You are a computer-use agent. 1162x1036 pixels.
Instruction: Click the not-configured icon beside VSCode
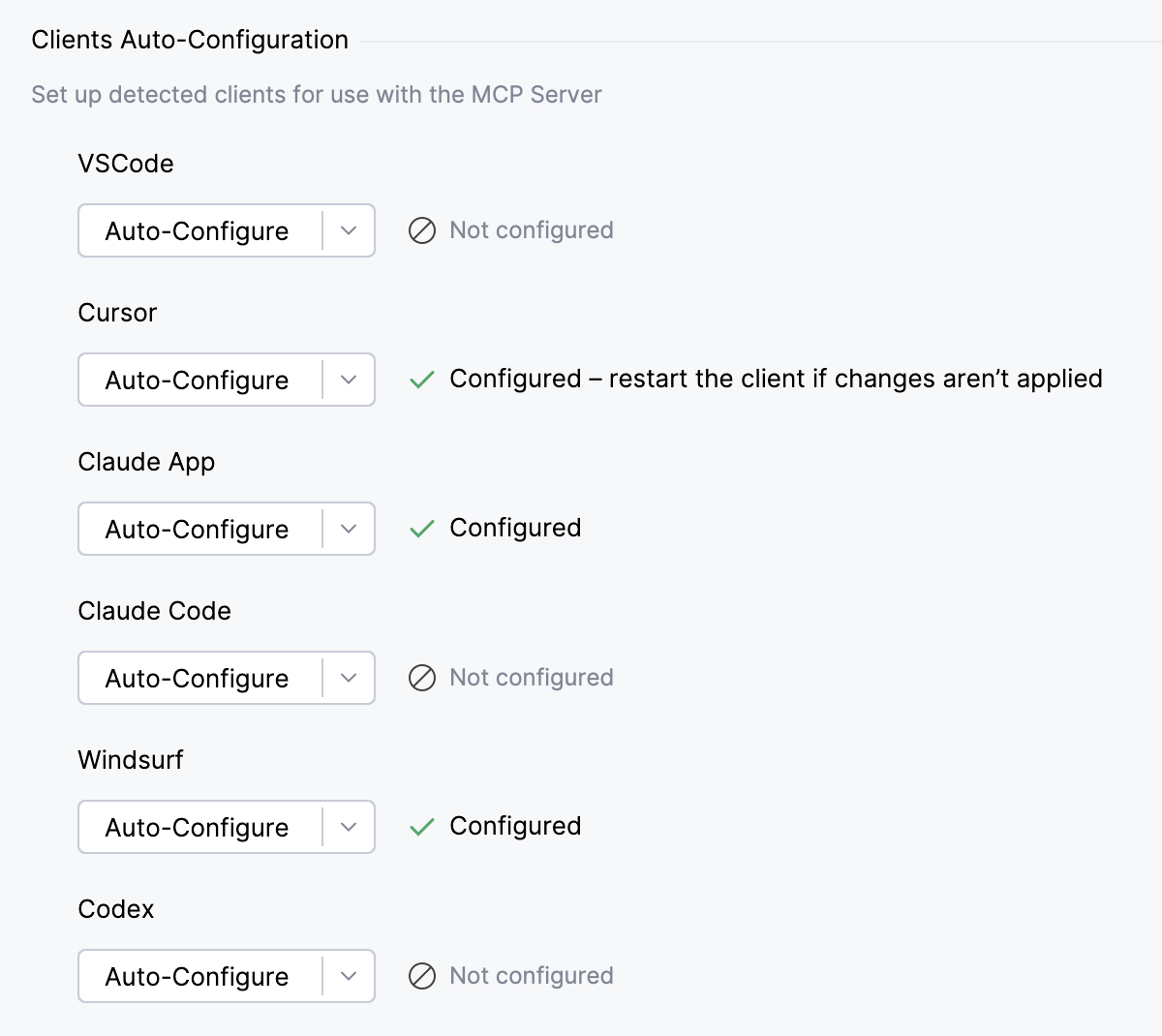[x=423, y=230]
